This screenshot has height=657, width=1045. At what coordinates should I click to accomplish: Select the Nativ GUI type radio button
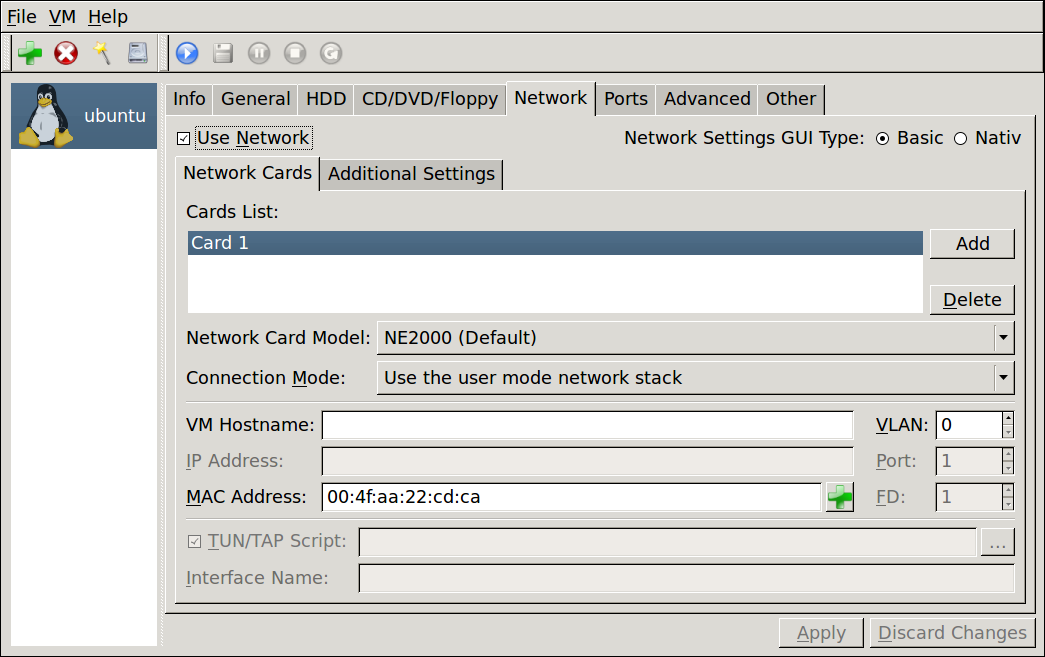[961, 138]
